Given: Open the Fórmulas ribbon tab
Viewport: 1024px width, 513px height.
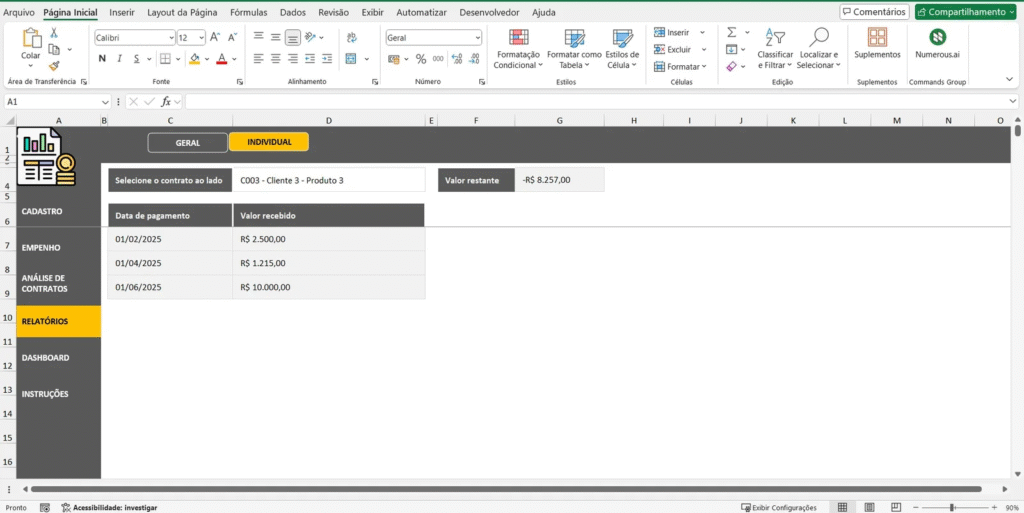Looking at the screenshot, I should coord(248,12).
